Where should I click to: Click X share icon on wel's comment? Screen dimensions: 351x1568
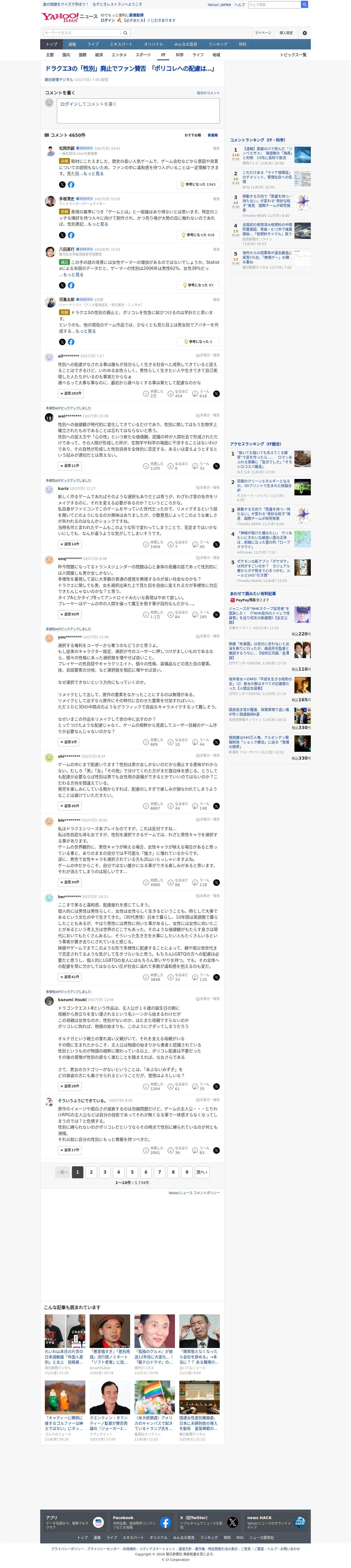pyautogui.click(x=216, y=466)
